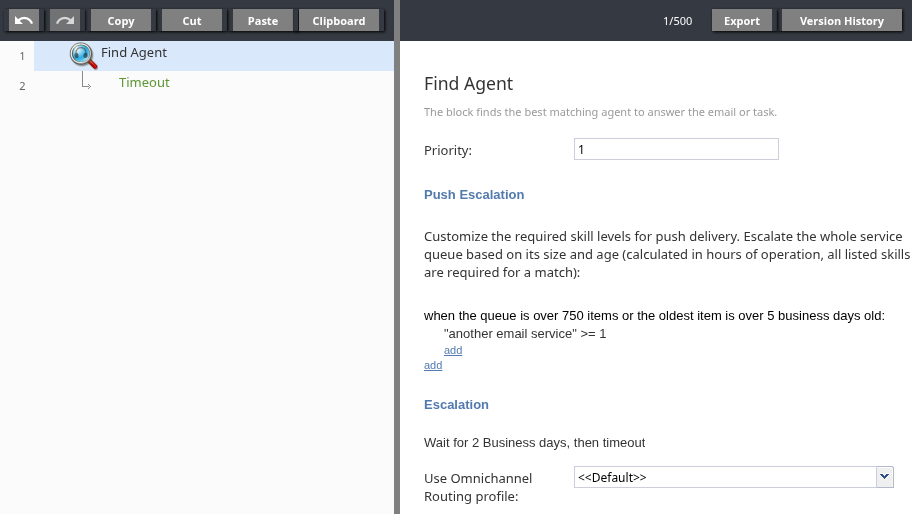This screenshot has height=514, width=912.
Task: Export the scenario
Action: pos(741,20)
